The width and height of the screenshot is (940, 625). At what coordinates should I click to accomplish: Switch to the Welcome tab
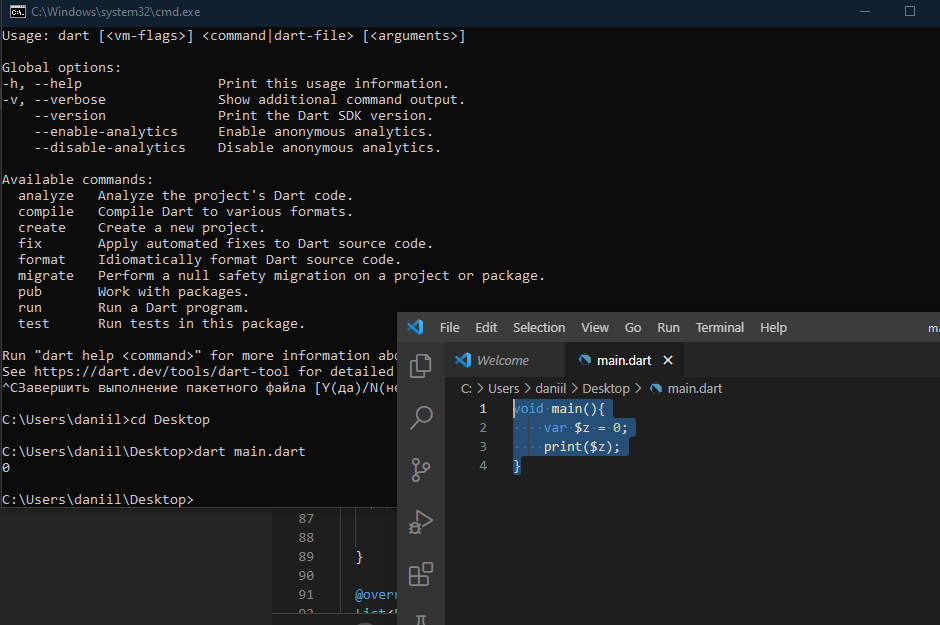click(502, 360)
